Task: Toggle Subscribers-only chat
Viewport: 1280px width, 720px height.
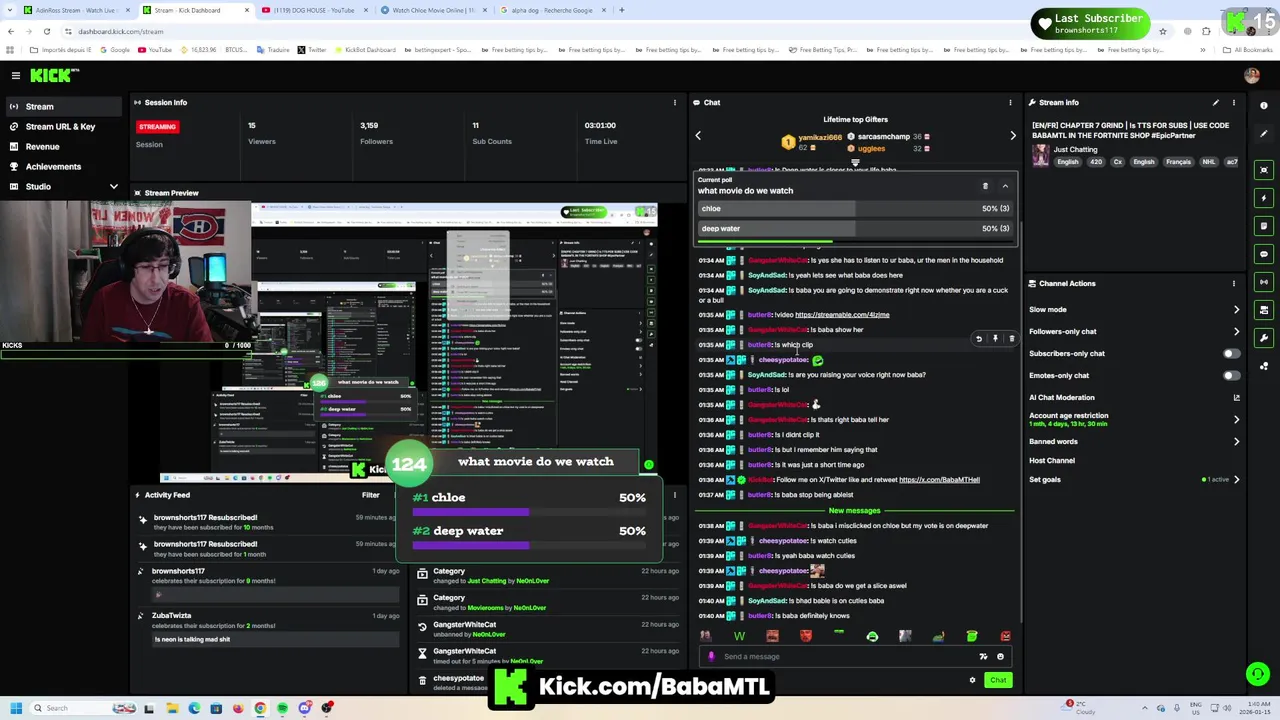Action: [x=1232, y=353]
